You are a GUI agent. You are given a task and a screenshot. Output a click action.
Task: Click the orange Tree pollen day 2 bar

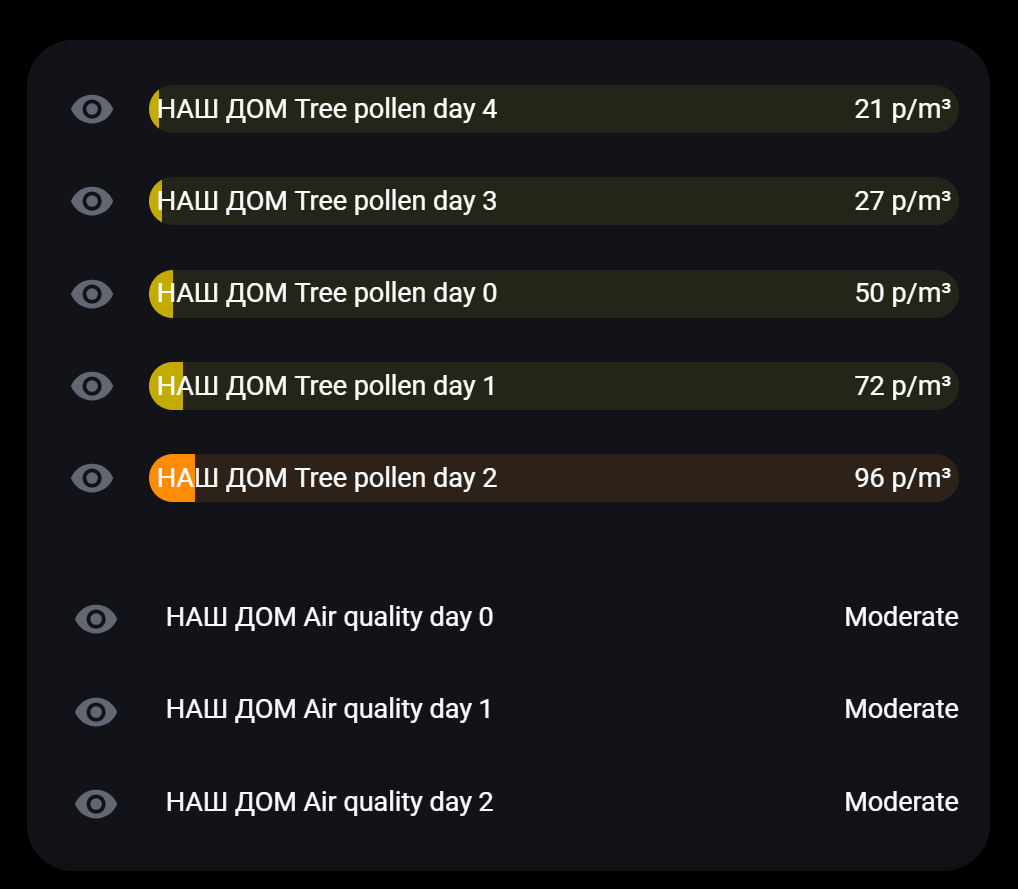pyautogui.click(x=553, y=478)
